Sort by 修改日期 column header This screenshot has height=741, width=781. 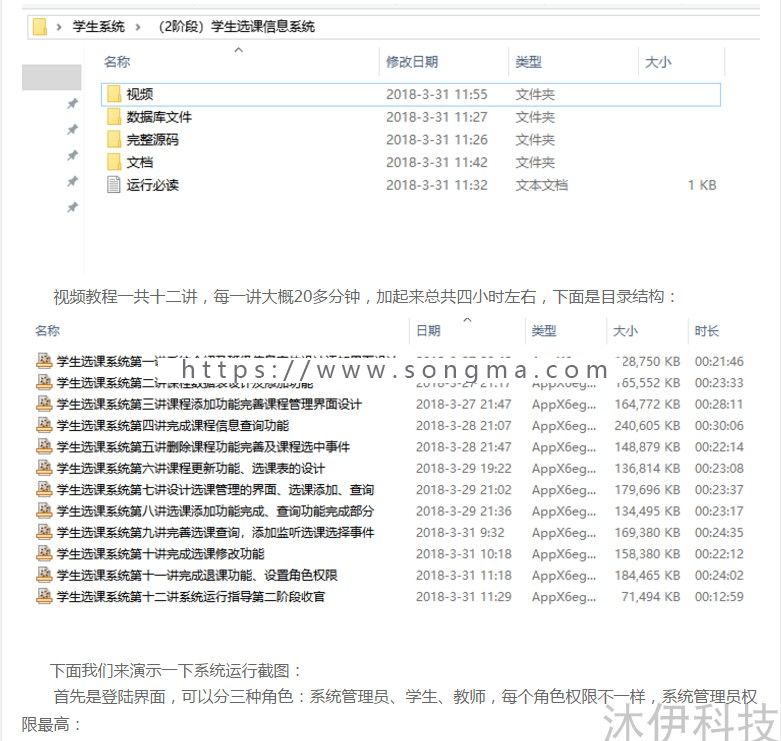click(x=412, y=62)
